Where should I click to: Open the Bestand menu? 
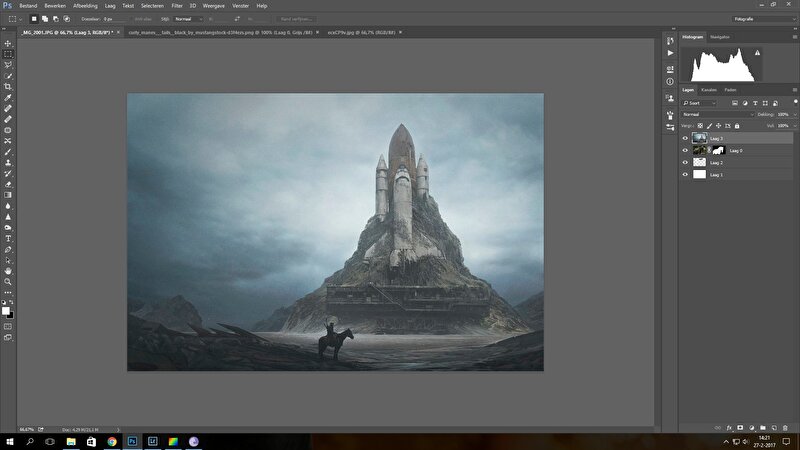(x=28, y=6)
